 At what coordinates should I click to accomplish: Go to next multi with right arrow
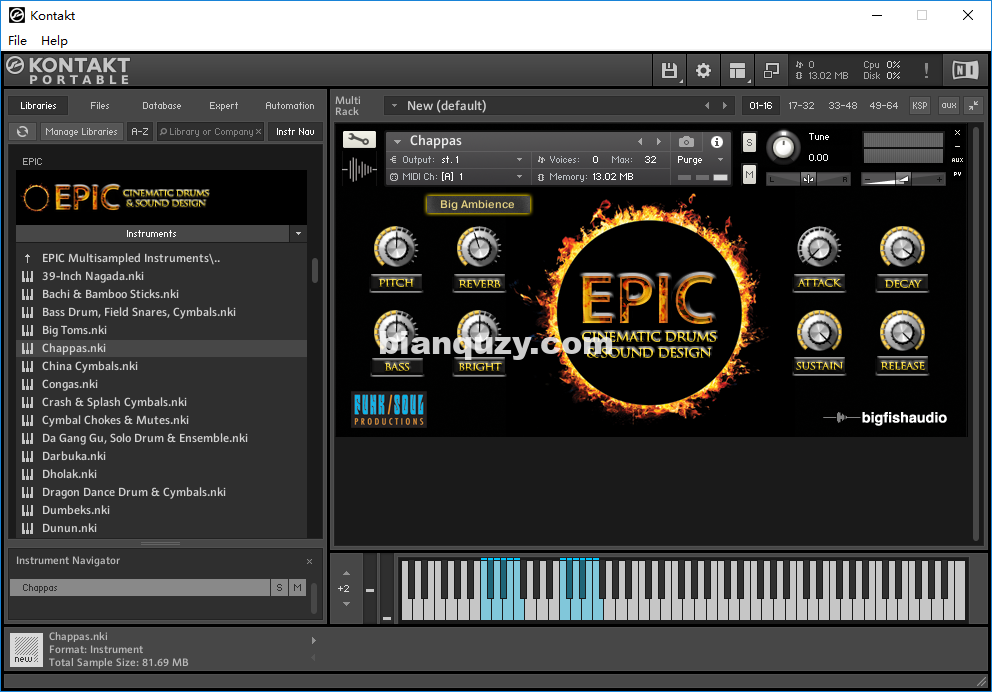coord(724,106)
